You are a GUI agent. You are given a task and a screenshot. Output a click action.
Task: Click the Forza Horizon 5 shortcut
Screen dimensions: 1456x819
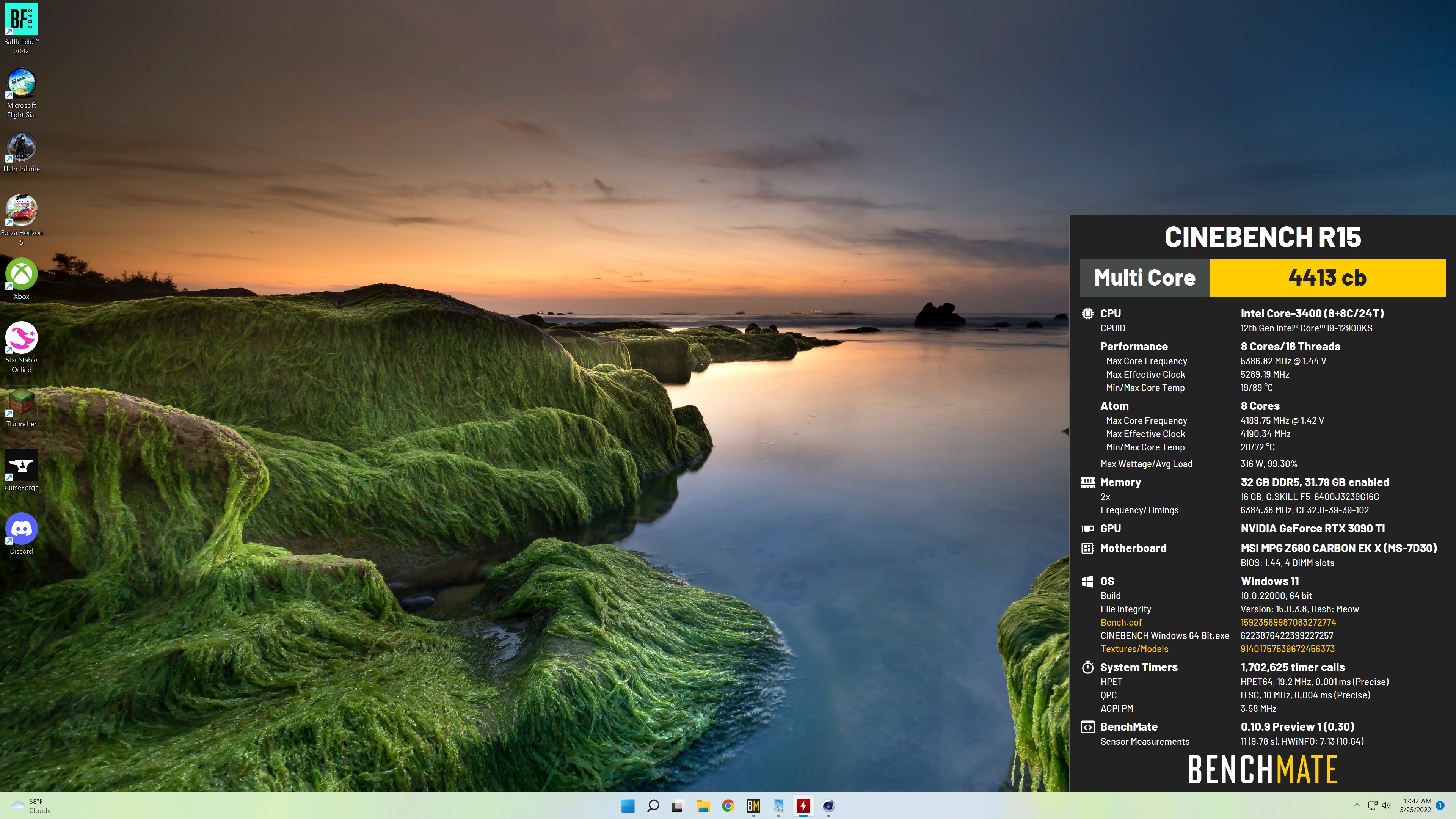click(x=22, y=220)
